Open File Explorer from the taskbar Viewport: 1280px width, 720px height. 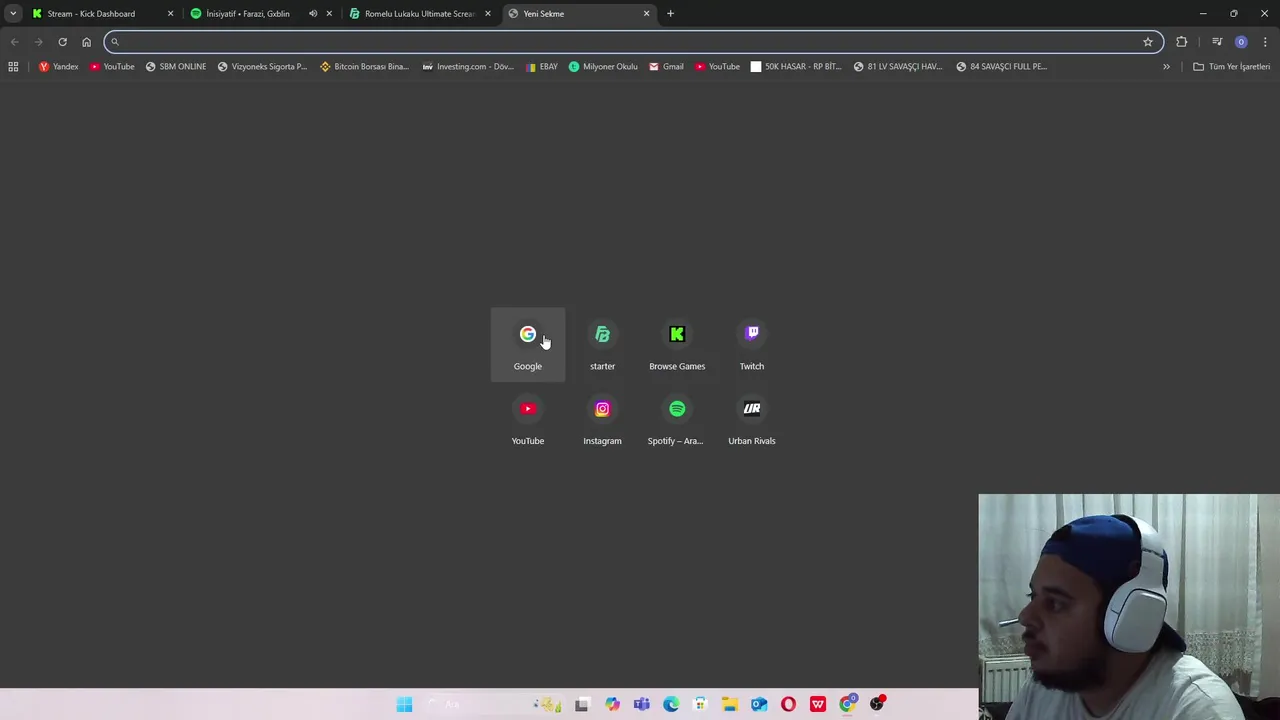tap(730, 704)
